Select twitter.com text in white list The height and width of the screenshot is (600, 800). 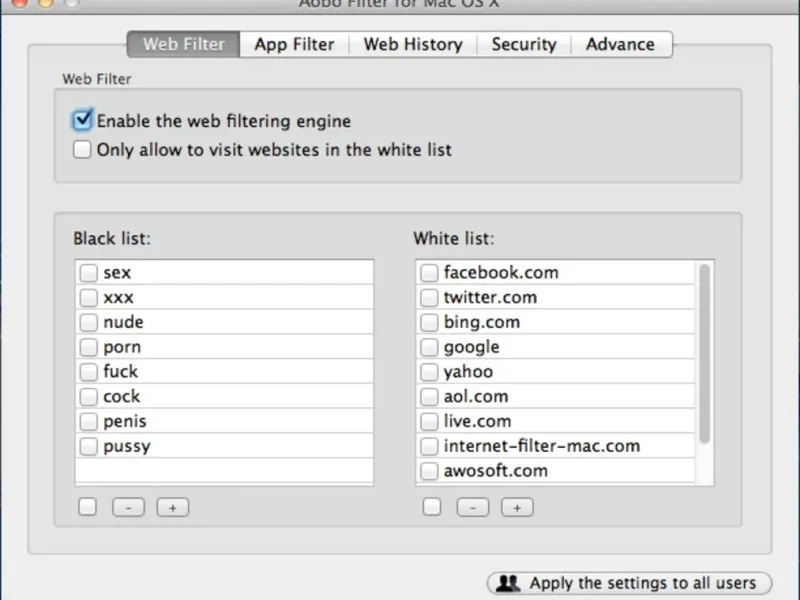[x=490, y=297]
